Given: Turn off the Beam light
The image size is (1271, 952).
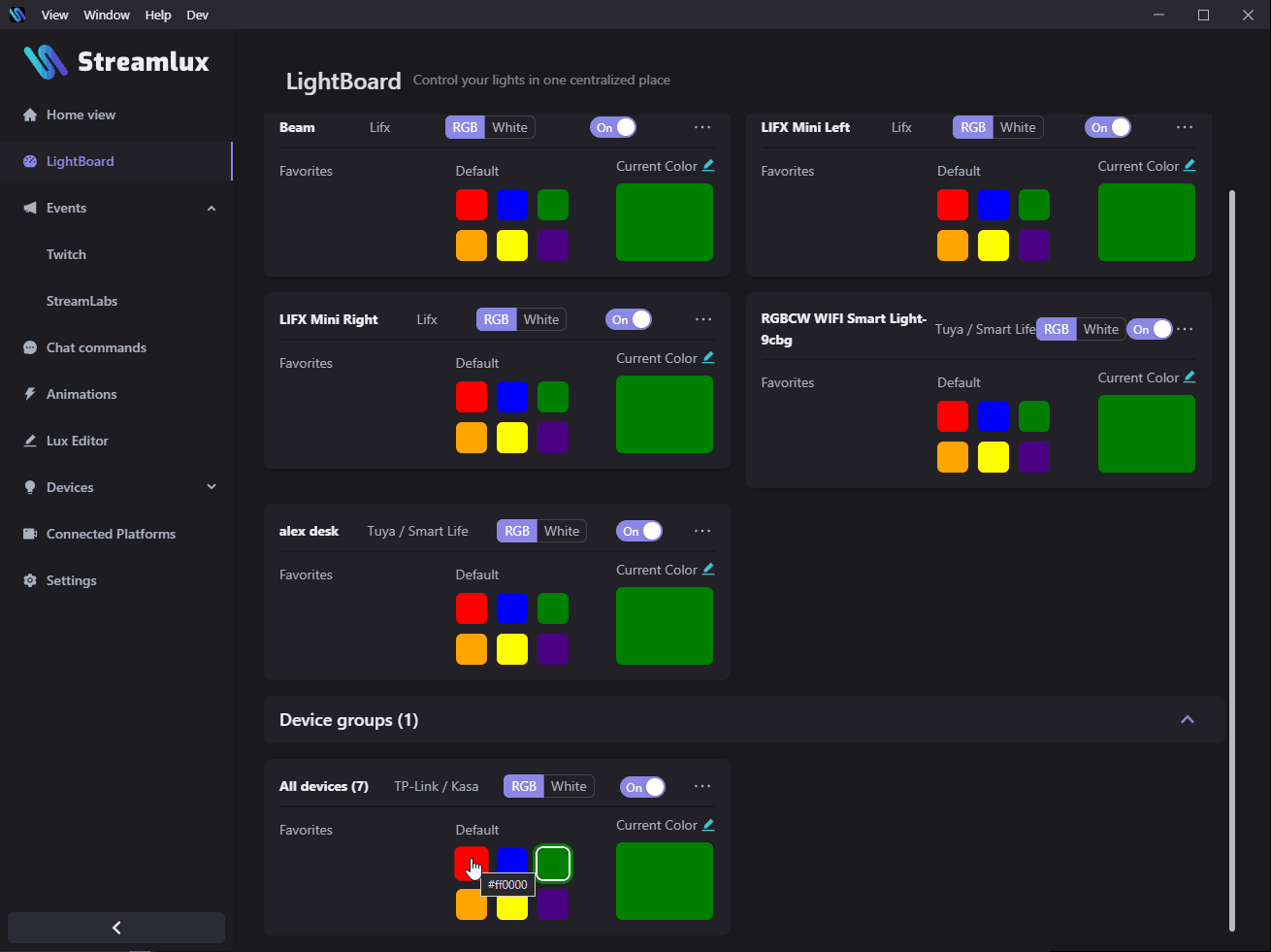Looking at the screenshot, I should pyautogui.click(x=613, y=126).
